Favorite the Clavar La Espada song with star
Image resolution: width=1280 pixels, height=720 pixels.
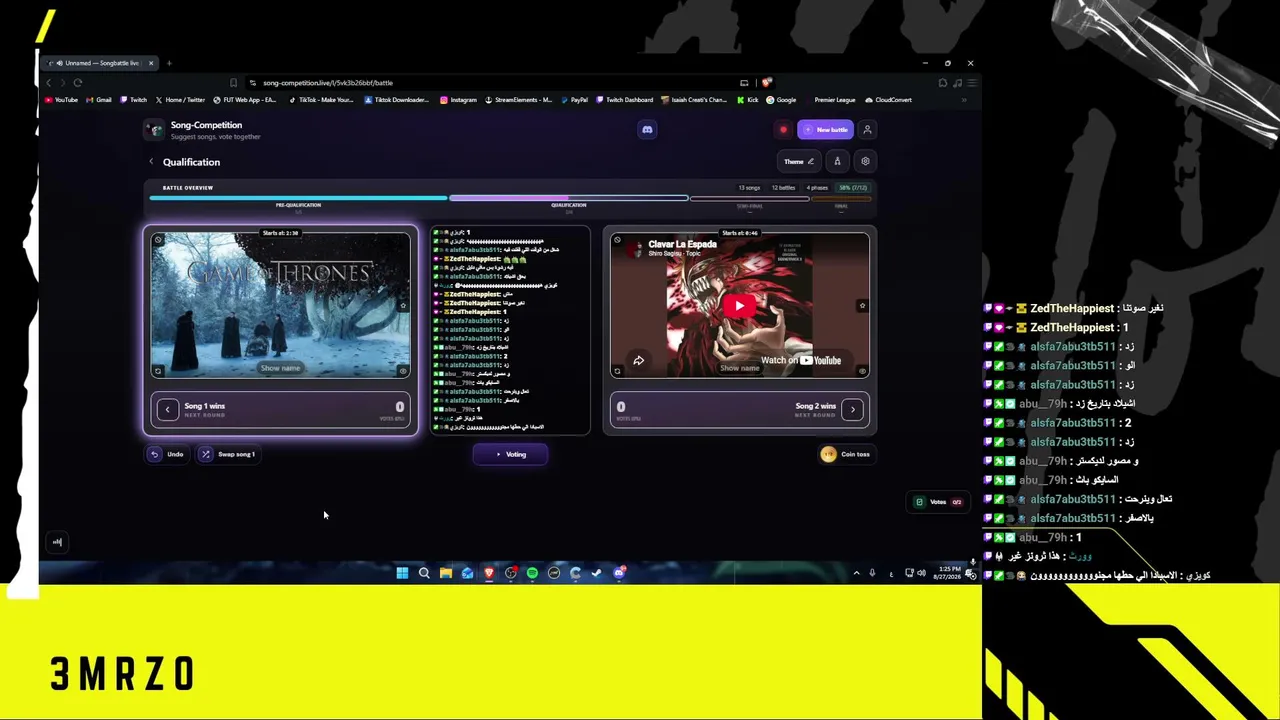862,306
